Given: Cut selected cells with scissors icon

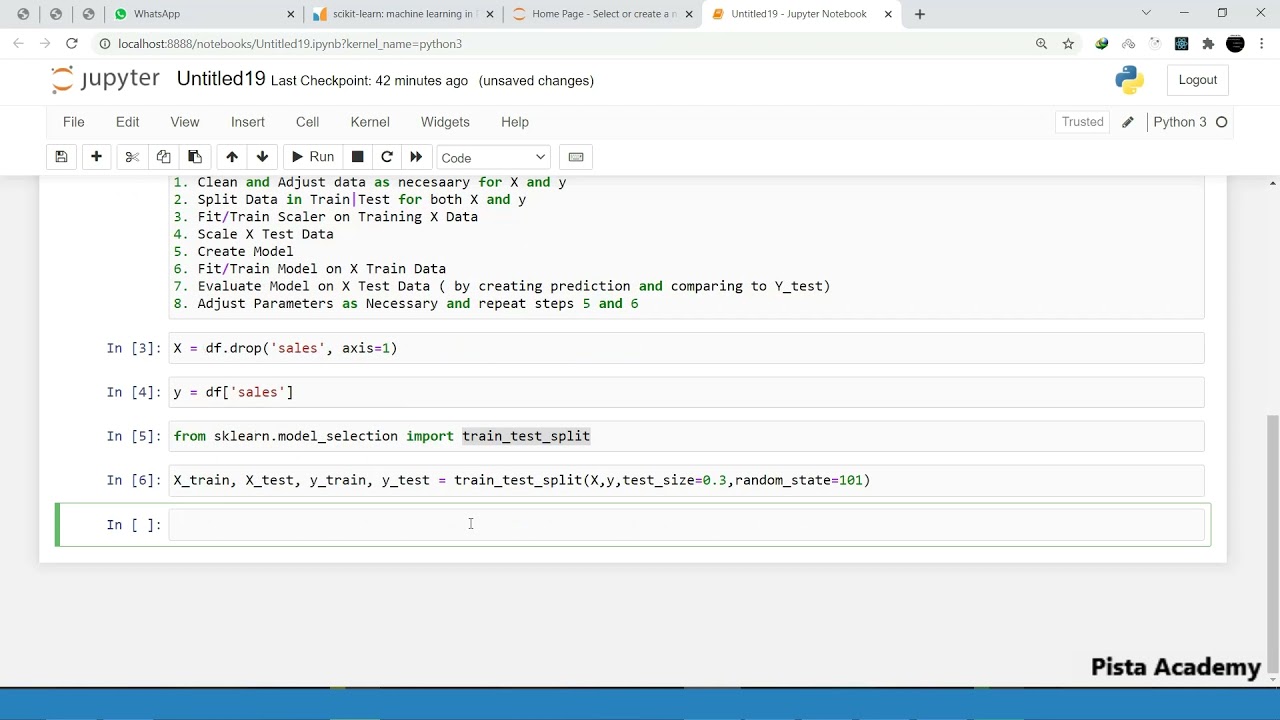Looking at the screenshot, I should (x=132, y=157).
